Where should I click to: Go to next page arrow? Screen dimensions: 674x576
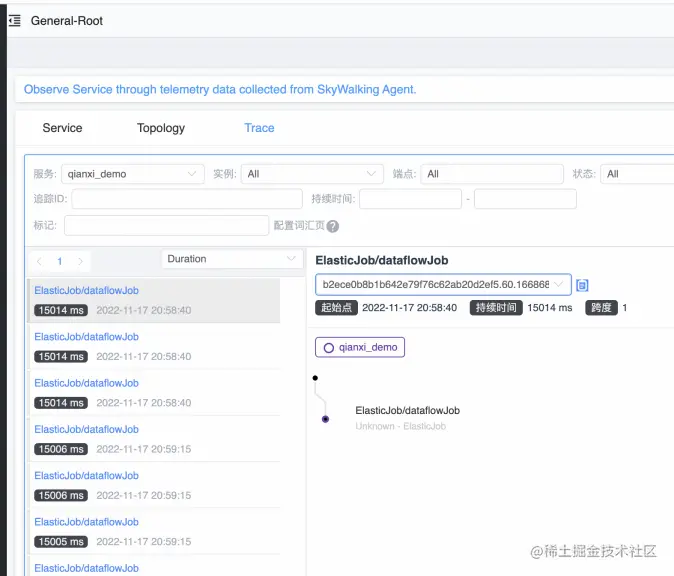[80, 261]
